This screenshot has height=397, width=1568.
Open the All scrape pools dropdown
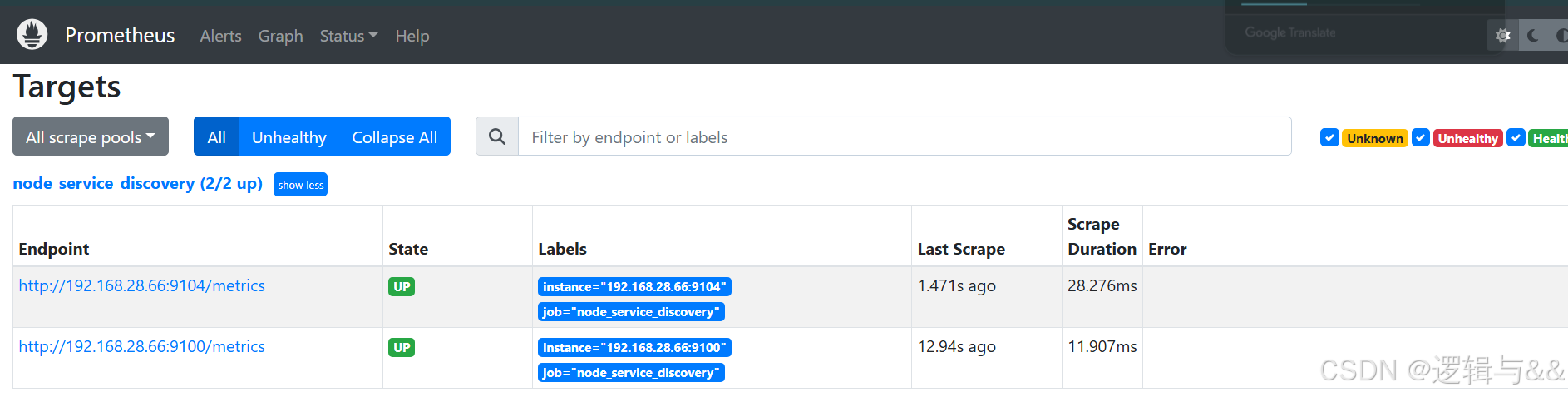(x=91, y=136)
